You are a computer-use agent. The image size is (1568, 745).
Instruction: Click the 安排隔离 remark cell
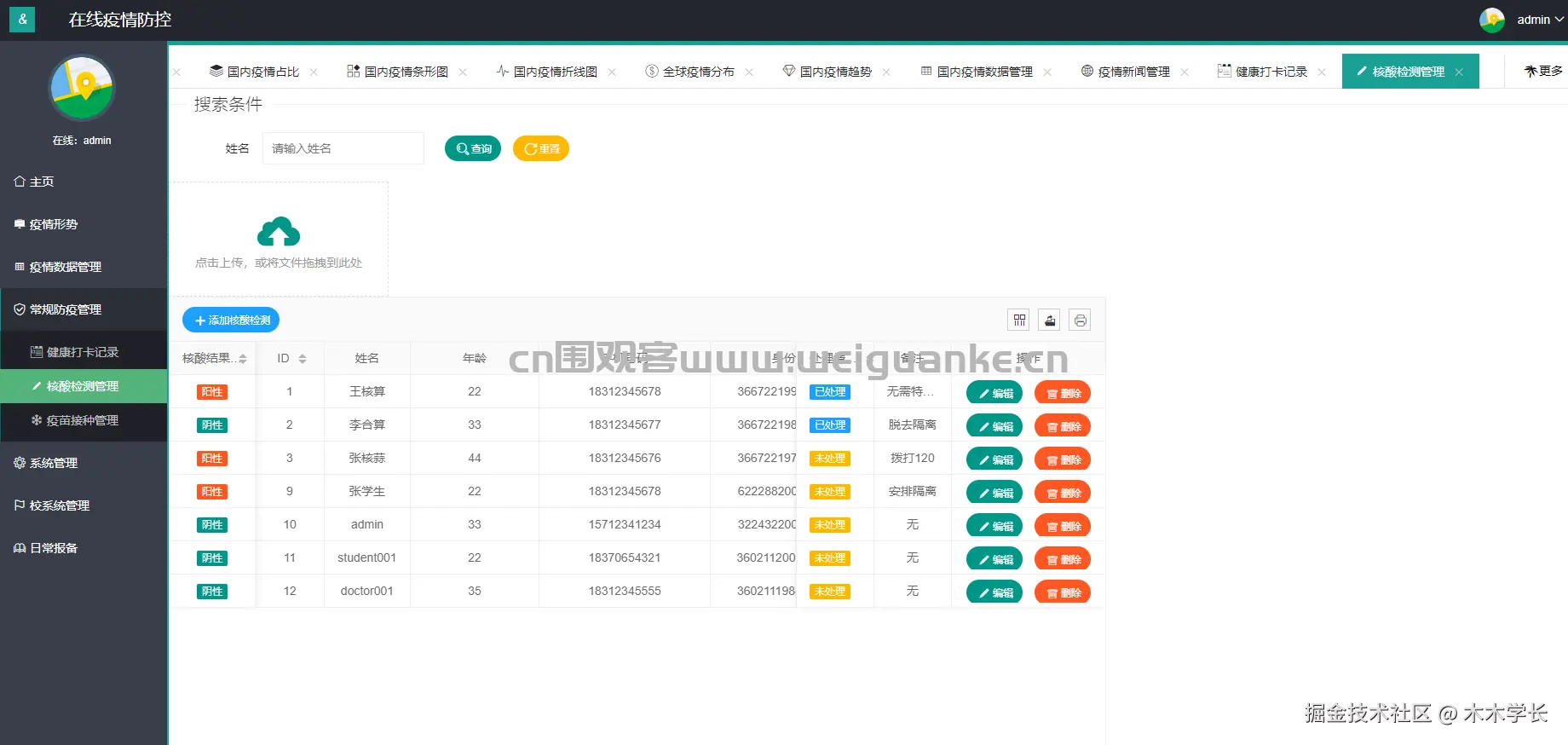(x=913, y=491)
